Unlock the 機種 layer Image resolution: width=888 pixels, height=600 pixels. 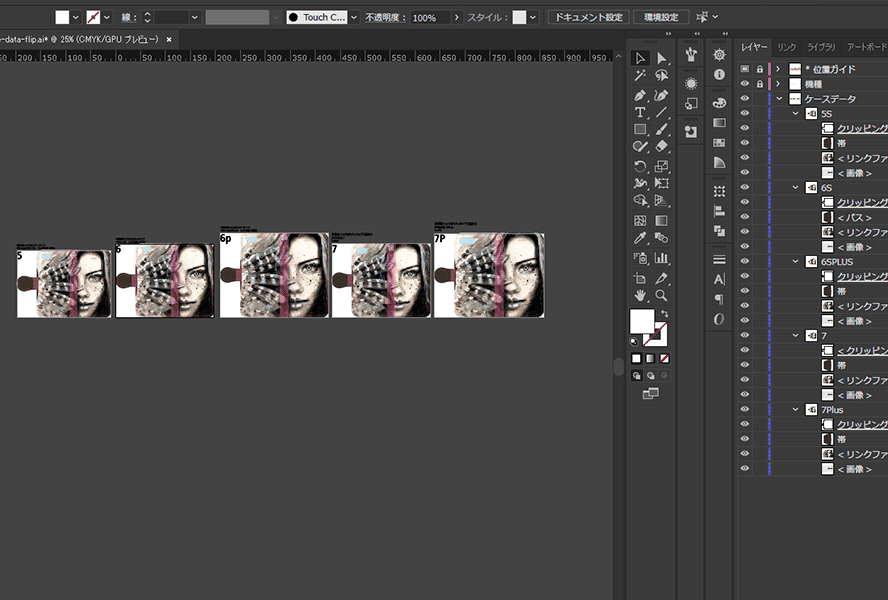click(x=759, y=84)
